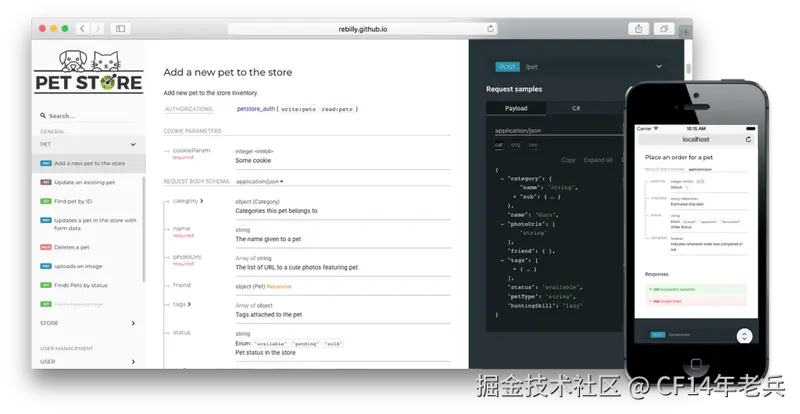800x414 pixels.
Task: Go forward with the Safari forward arrow
Action: (x=98, y=29)
